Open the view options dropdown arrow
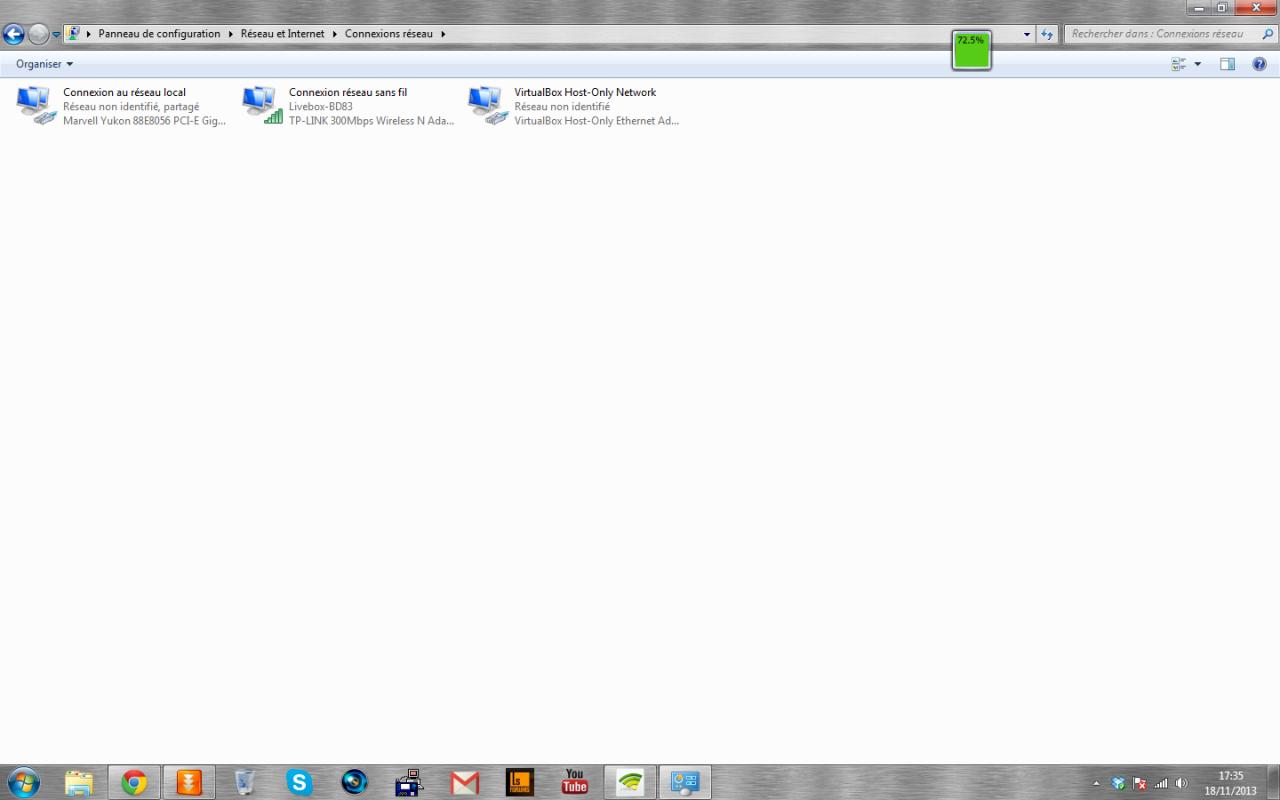The width and height of the screenshot is (1280, 800). pyautogui.click(x=1198, y=64)
